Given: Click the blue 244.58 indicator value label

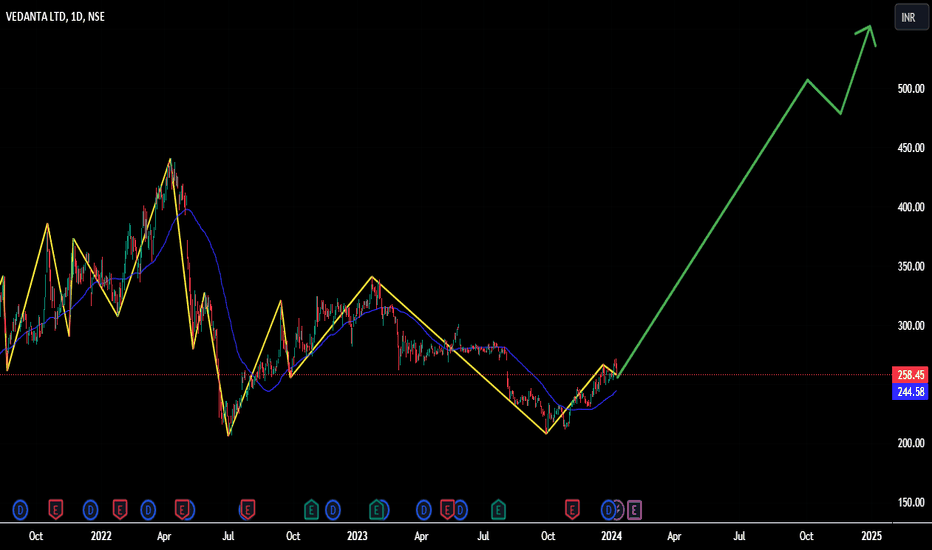Looking at the screenshot, I should coord(910,391).
